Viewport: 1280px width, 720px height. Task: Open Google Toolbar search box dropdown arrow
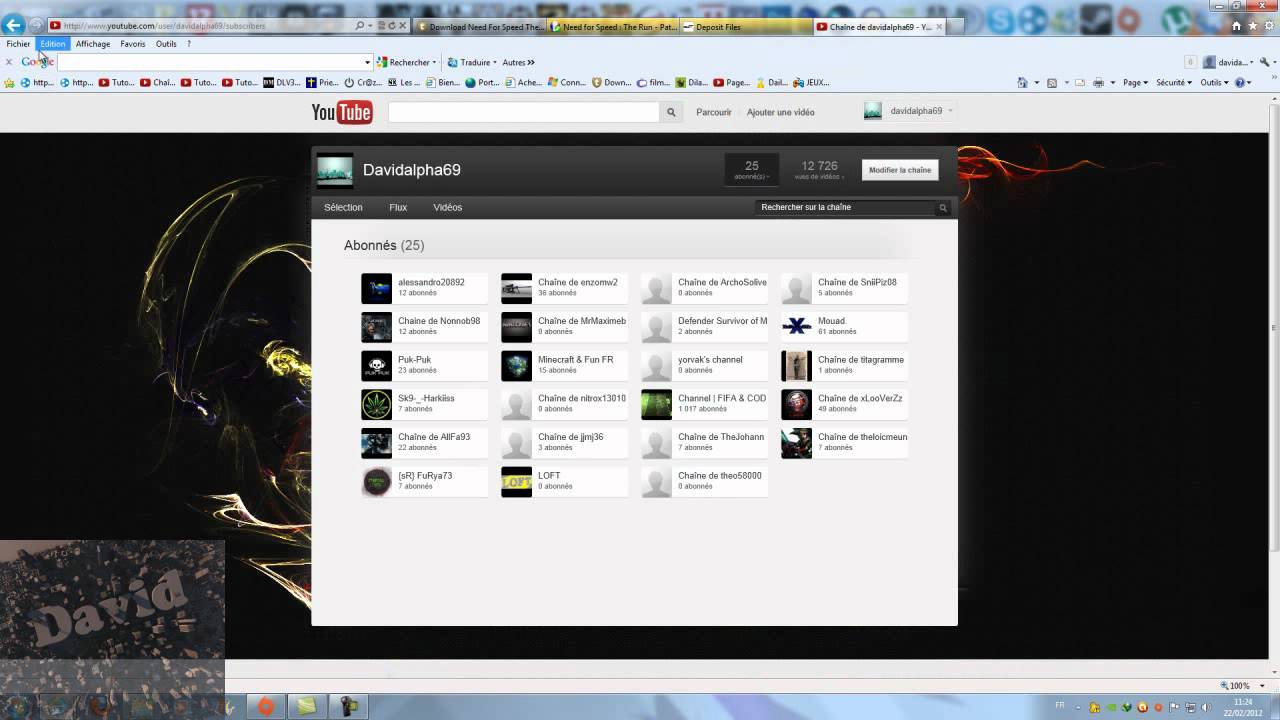367,62
